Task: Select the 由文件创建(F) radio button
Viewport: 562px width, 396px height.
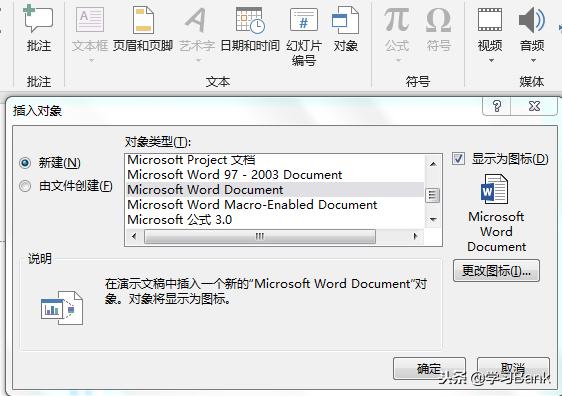Action: click(25, 186)
